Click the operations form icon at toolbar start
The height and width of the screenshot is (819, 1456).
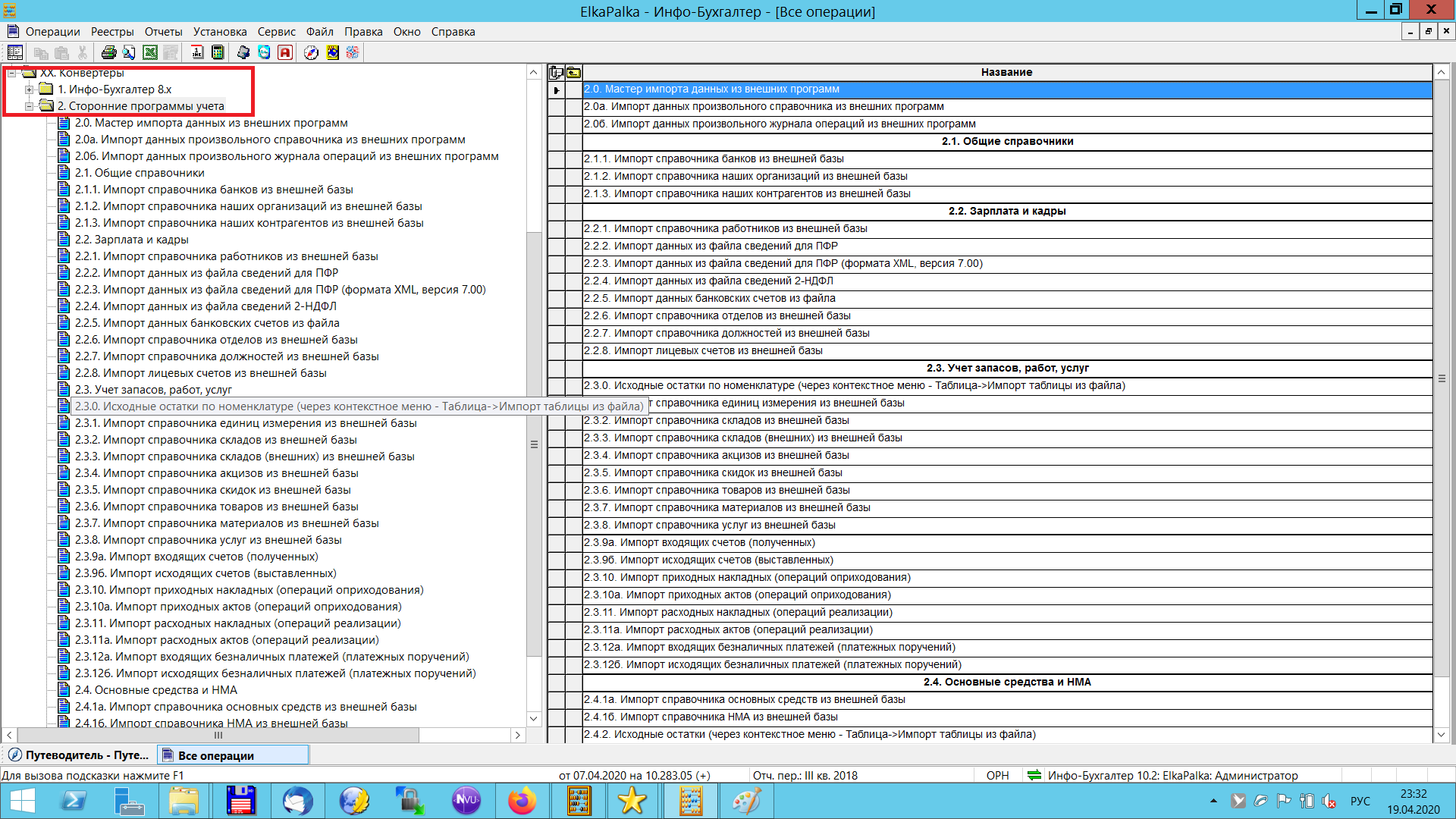pos(15,52)
